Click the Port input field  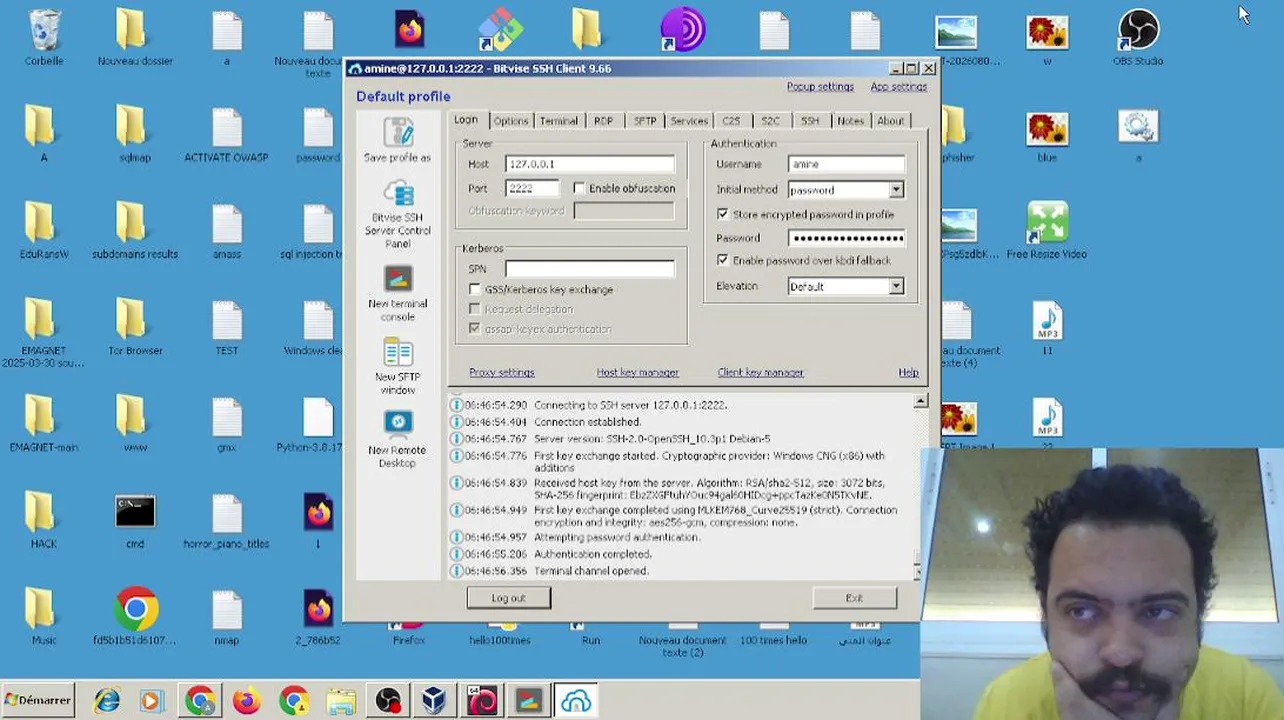click(x=532, y=188)
